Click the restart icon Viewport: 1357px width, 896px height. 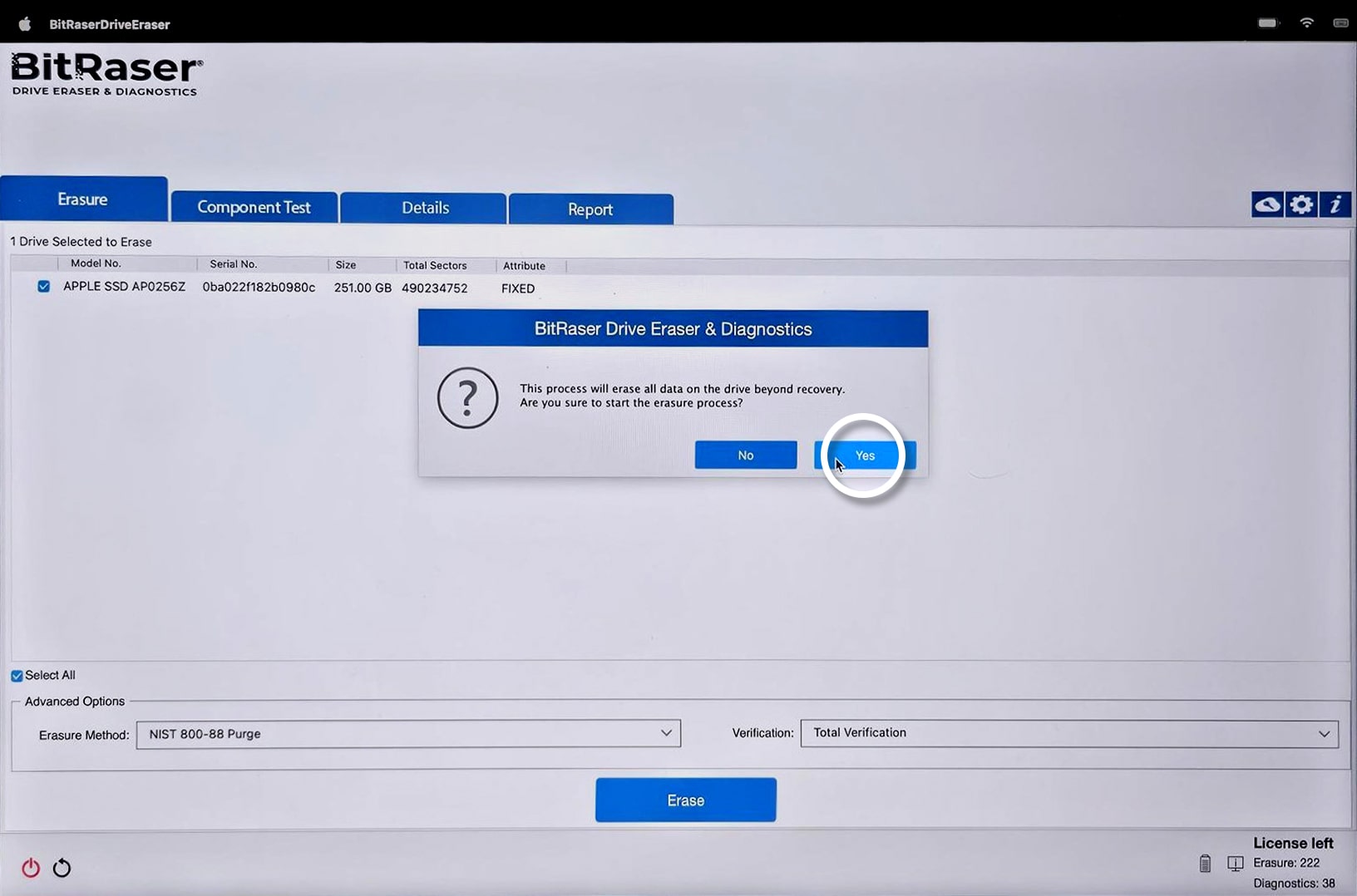[x=62, y=868]
